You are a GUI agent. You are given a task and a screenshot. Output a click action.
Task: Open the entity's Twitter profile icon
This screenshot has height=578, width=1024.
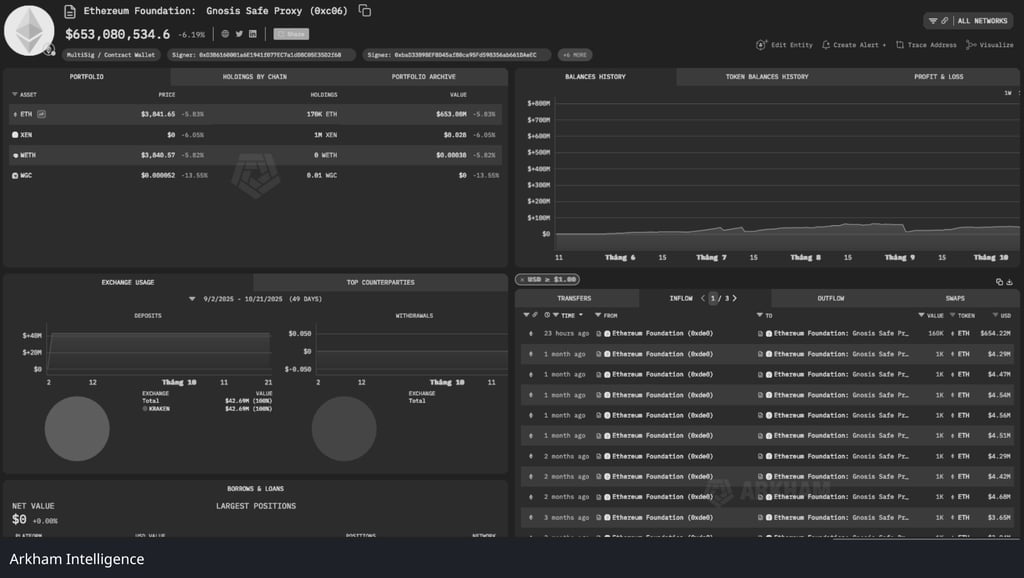(x=239, y=34)
